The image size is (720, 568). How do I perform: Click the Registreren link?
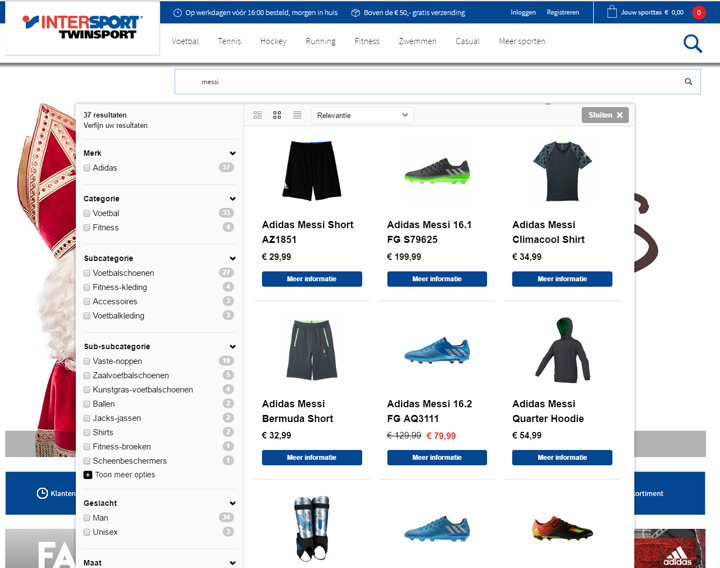click(562, 12)
